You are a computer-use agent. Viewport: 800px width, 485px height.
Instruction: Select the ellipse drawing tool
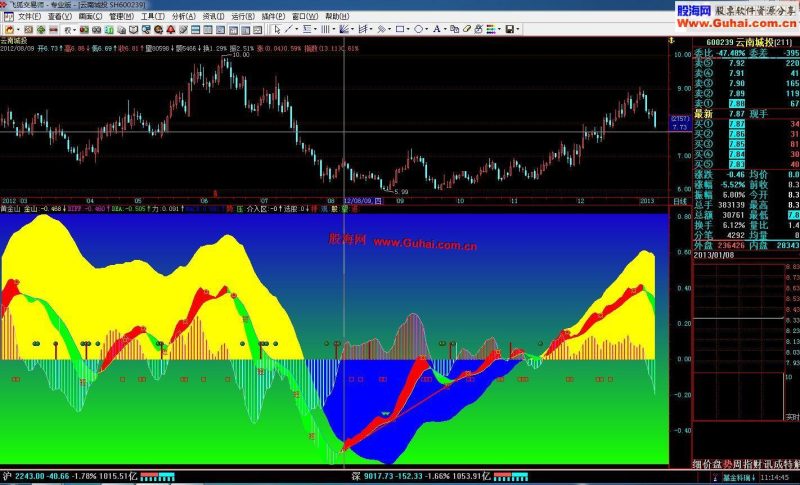[x=418, y=30]
